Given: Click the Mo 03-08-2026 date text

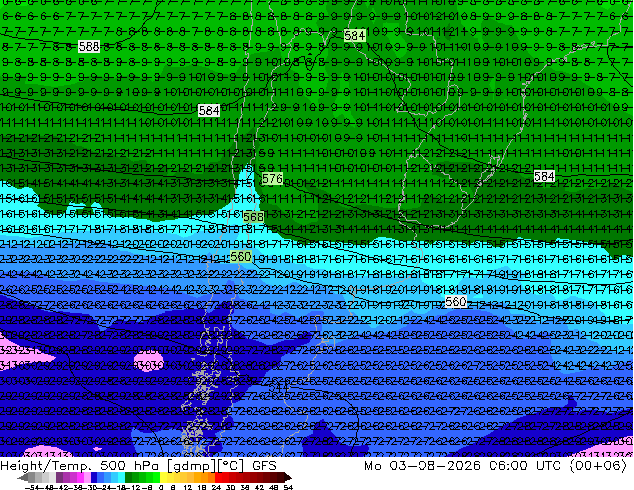Looking at the screenshot, I should click(422, 466).
